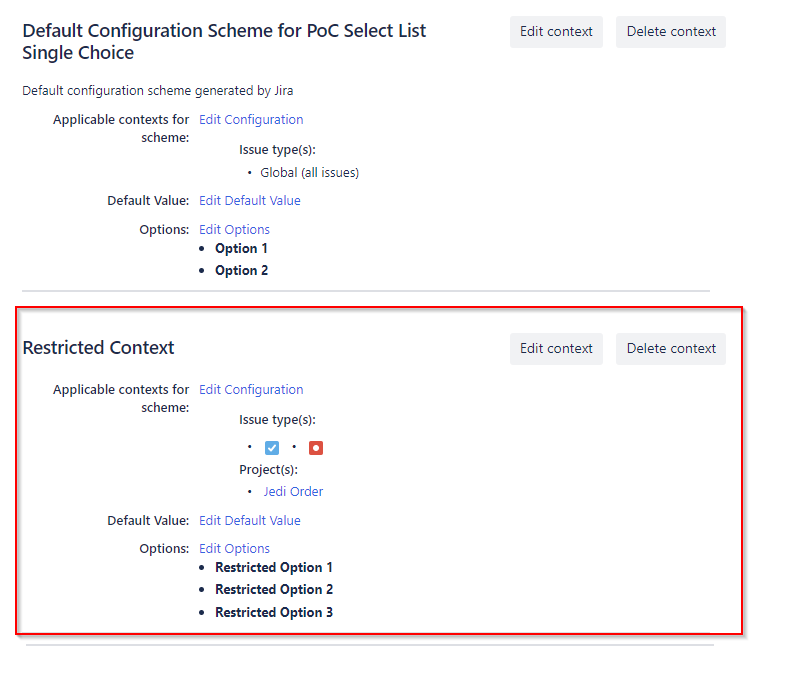This screenshot has width=812, height=680.
Task: Open Edit Configuration under Restricted Context
Action: tap(251, 390)
